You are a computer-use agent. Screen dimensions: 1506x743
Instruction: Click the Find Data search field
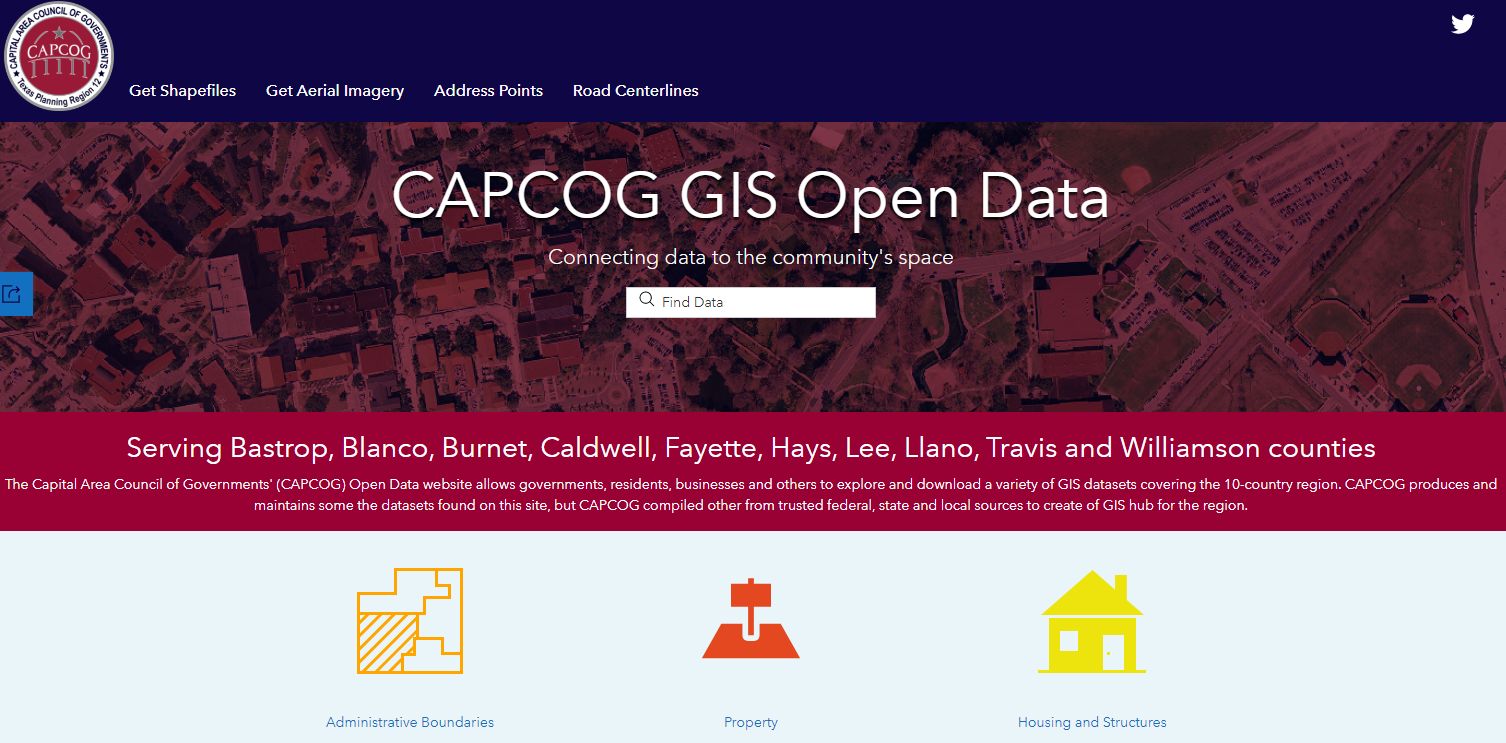pyautogui.click(x=751, y=302)
